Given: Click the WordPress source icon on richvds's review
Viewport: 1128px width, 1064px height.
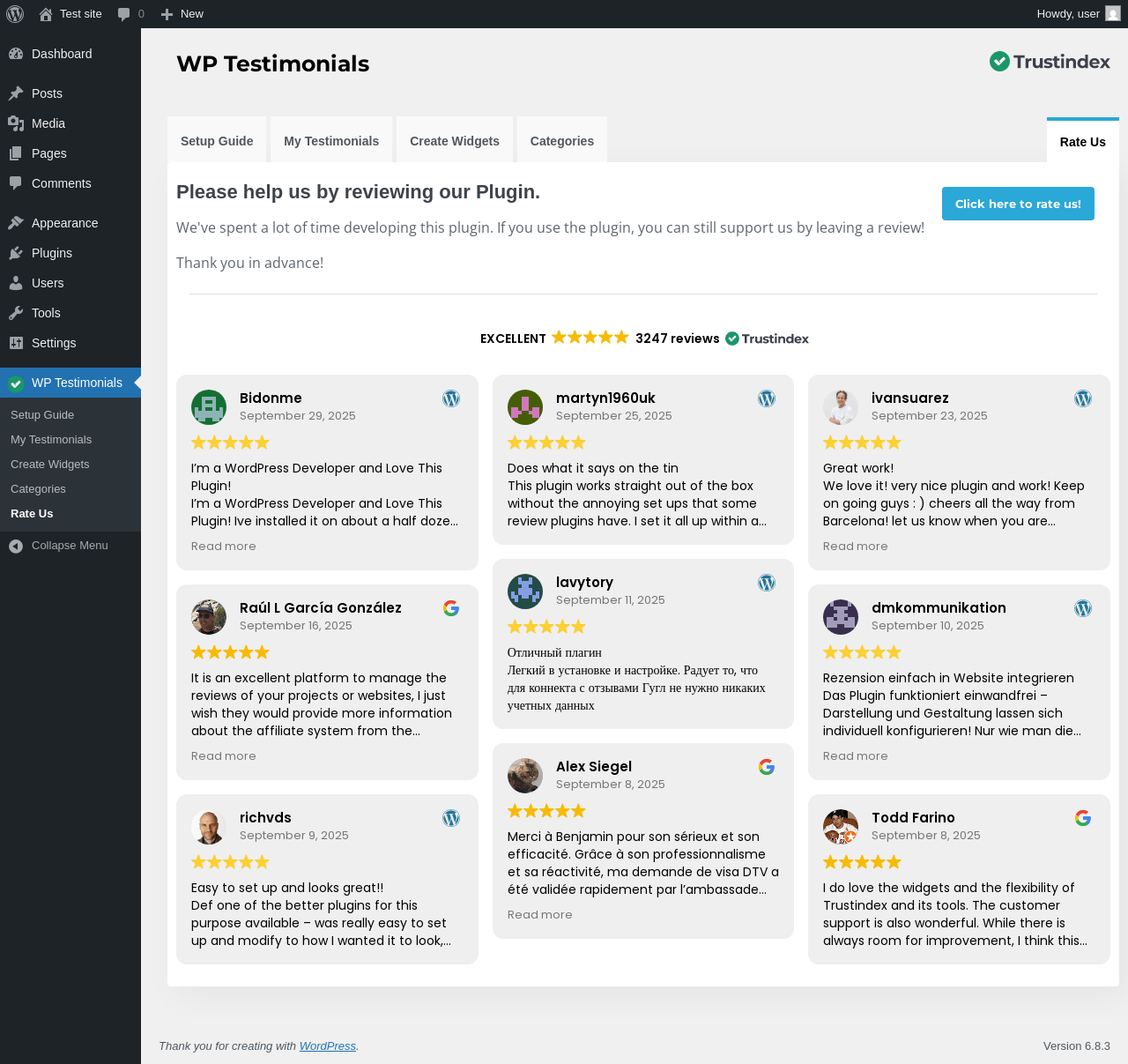Looking at the screenshot, I should (451, 818).
